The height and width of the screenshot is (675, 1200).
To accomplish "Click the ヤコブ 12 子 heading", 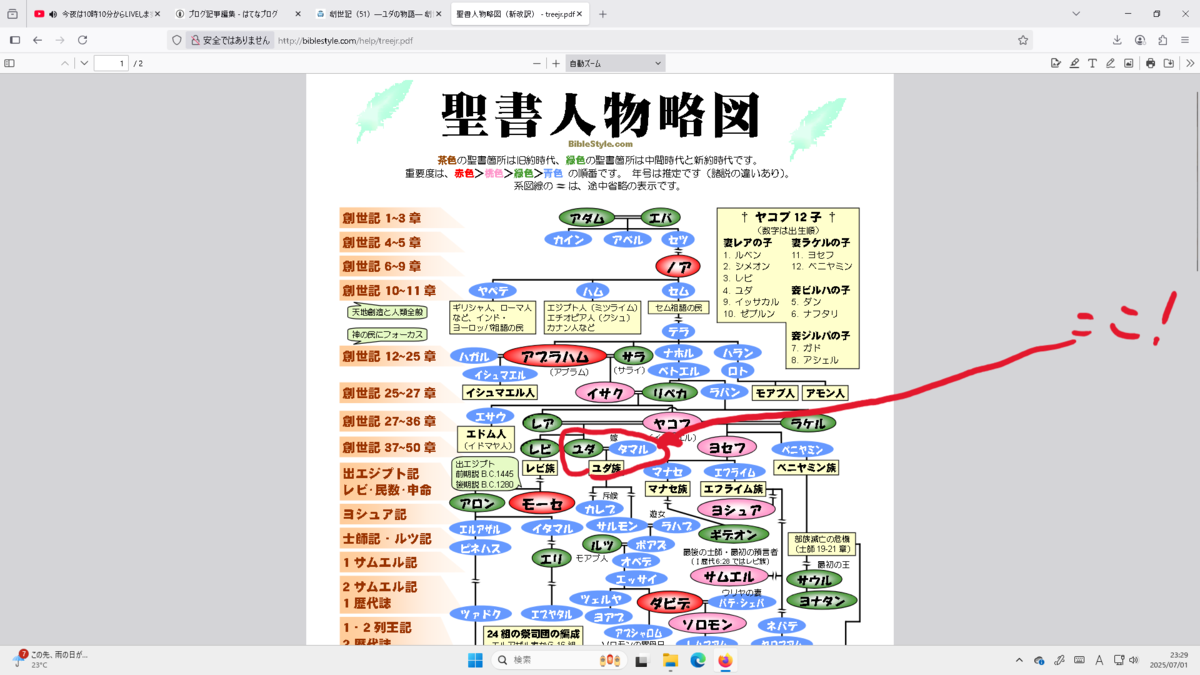I will [x=788, y=217].
